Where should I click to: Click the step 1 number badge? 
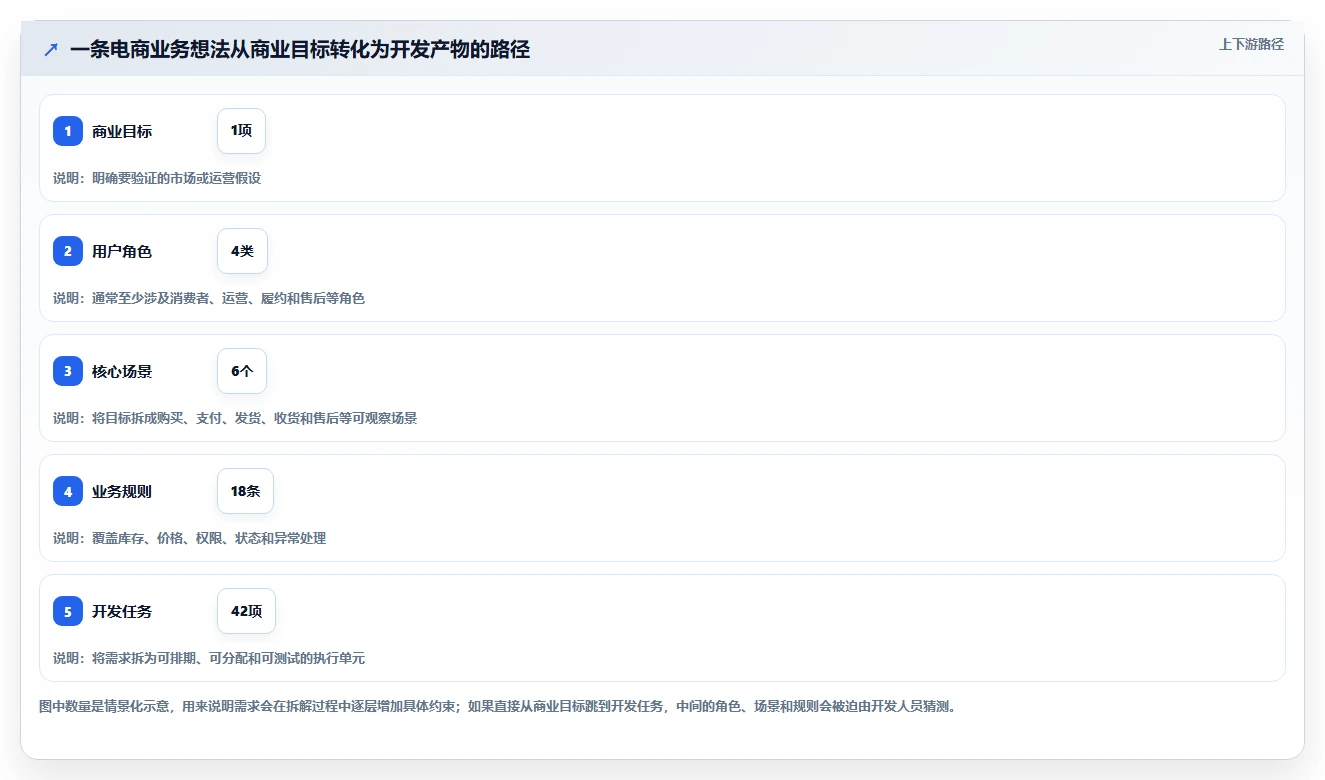point(68,131)
